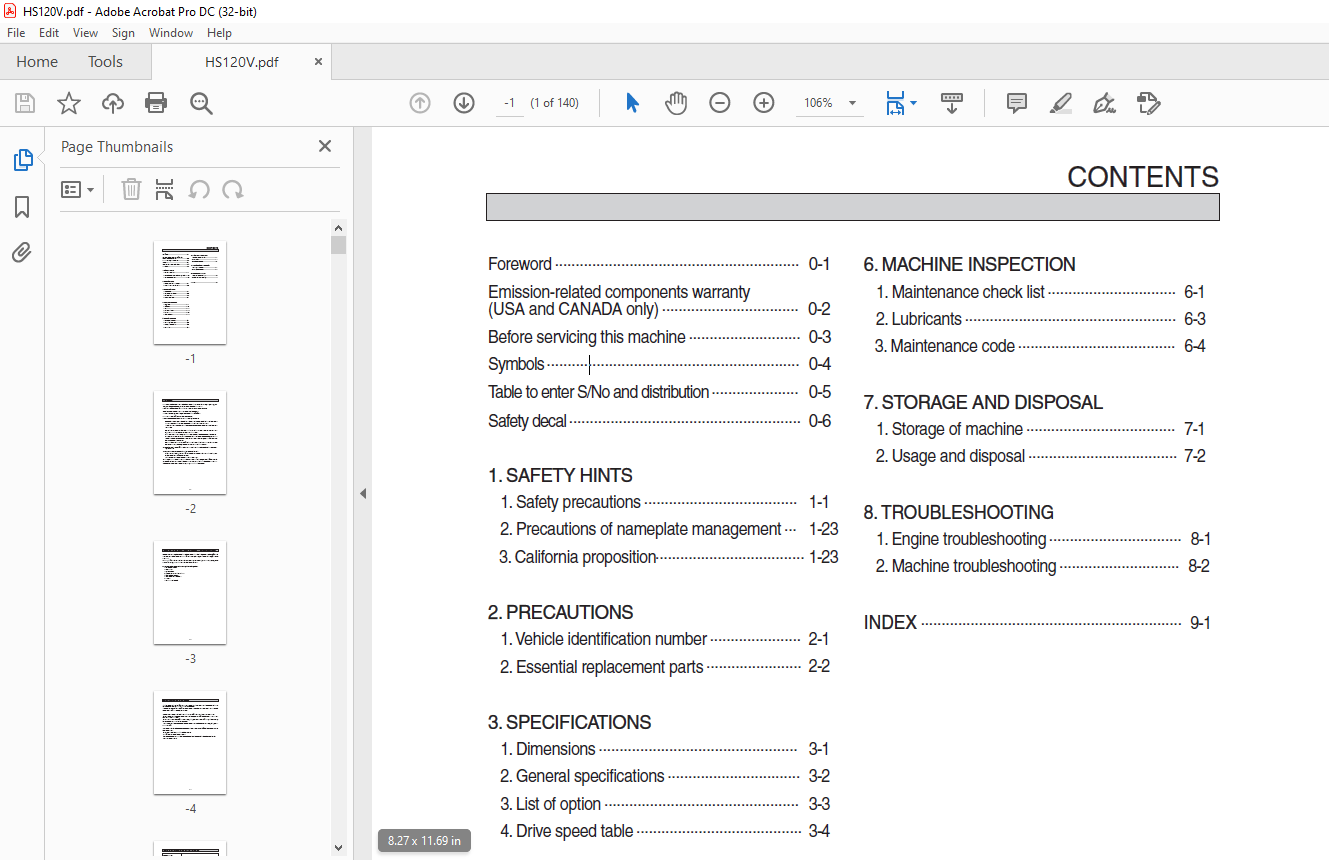Open the Find text magnifier tool
This screenshot has width=1329, height=860.
(201, 103)
